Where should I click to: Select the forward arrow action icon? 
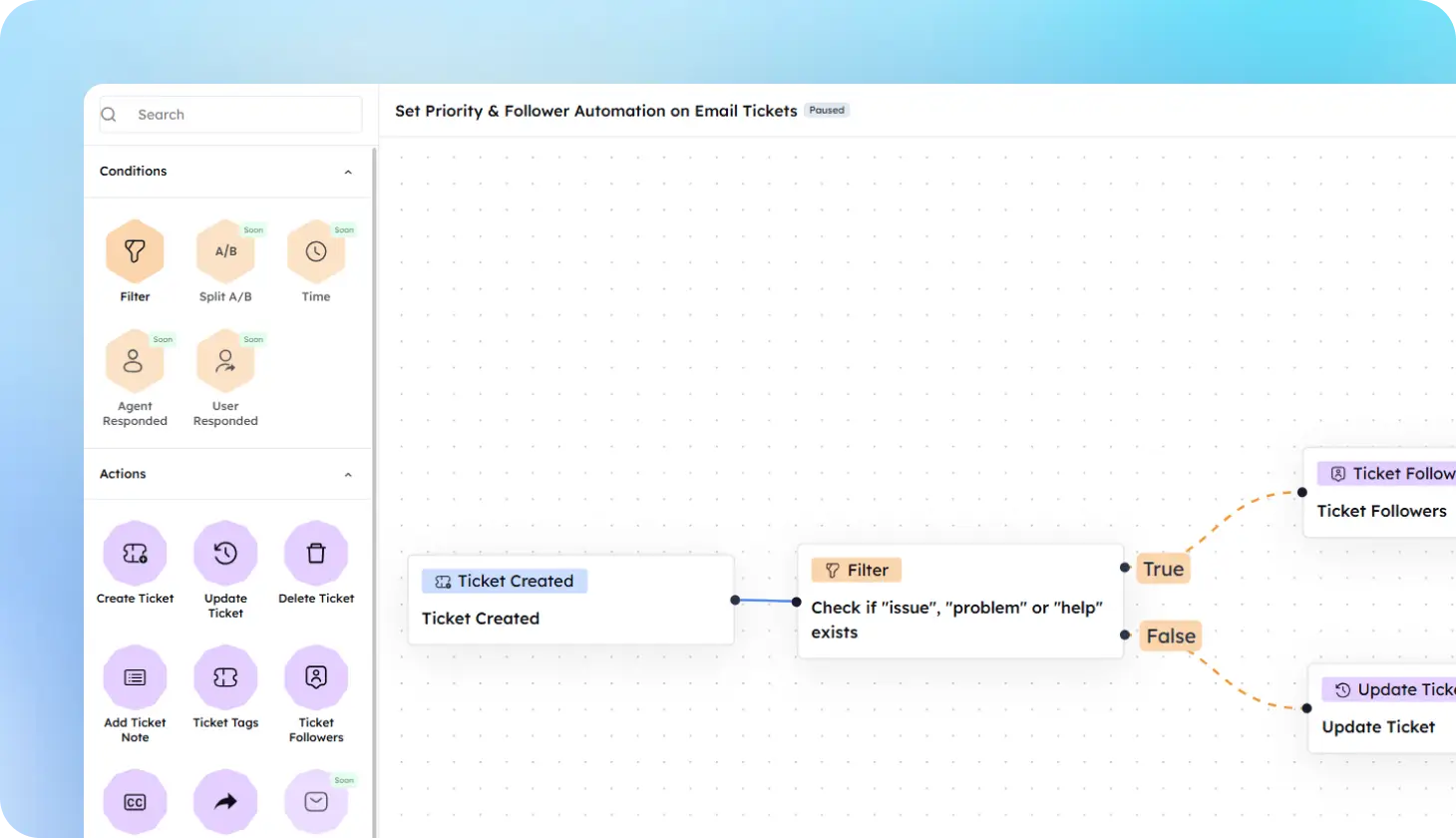pos(225,802)
